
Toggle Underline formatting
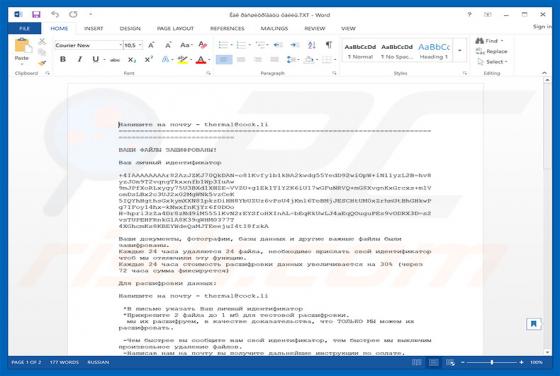point(95,60)
